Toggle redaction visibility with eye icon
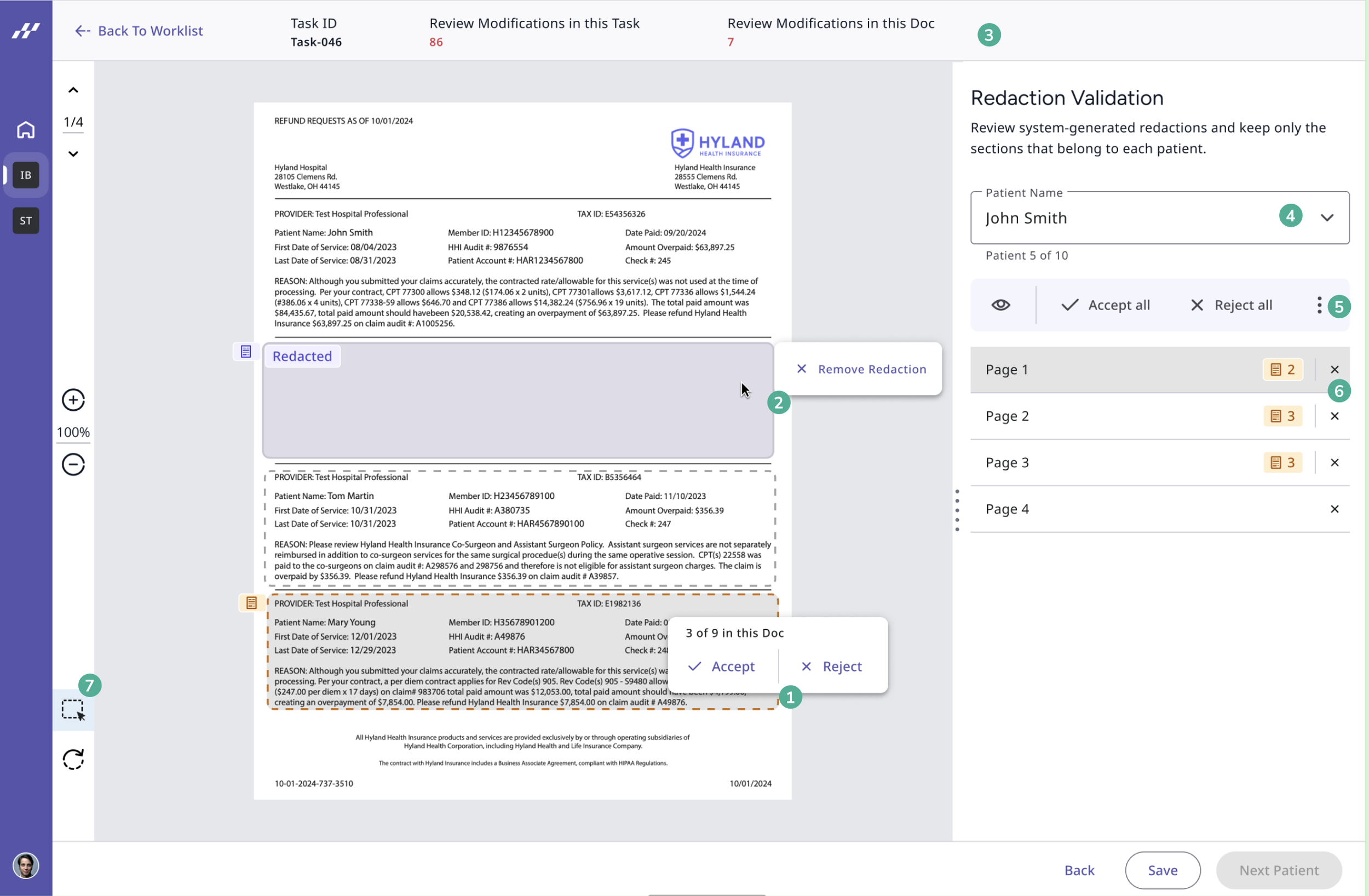1369x896 pixels. point(1001,305)
